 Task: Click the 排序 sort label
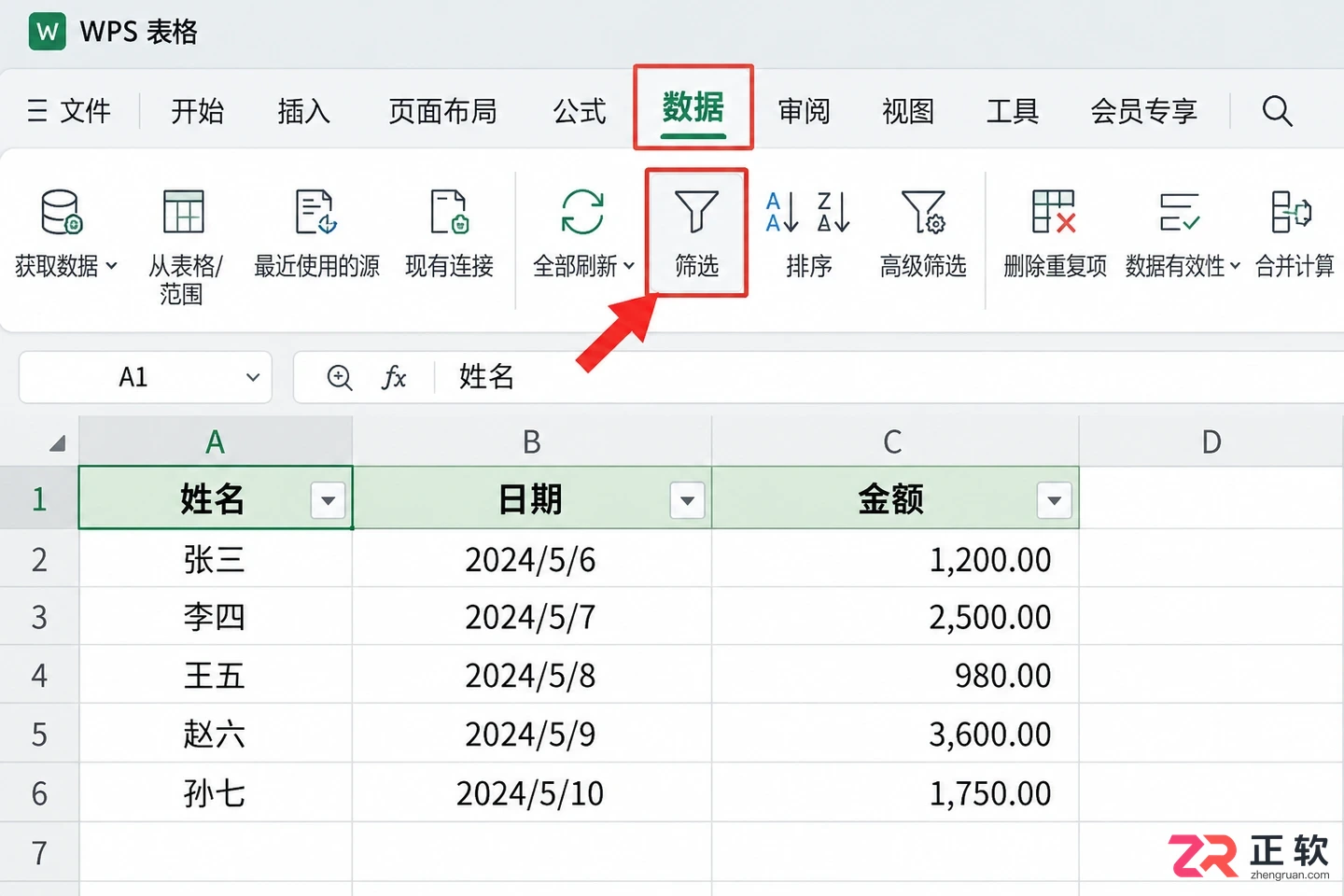click(808, 266)
